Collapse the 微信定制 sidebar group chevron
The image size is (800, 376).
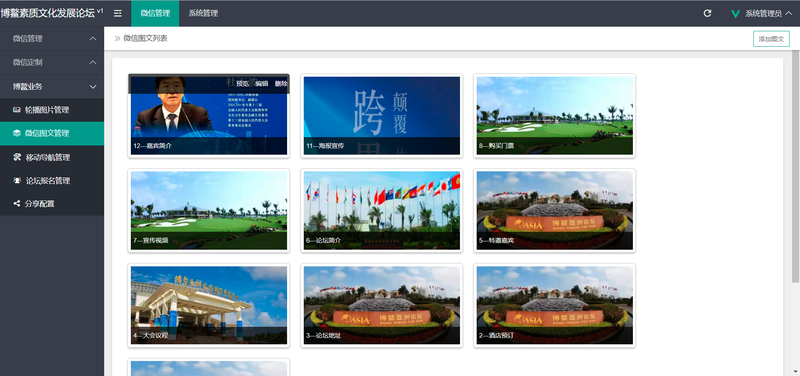(93, 62)
